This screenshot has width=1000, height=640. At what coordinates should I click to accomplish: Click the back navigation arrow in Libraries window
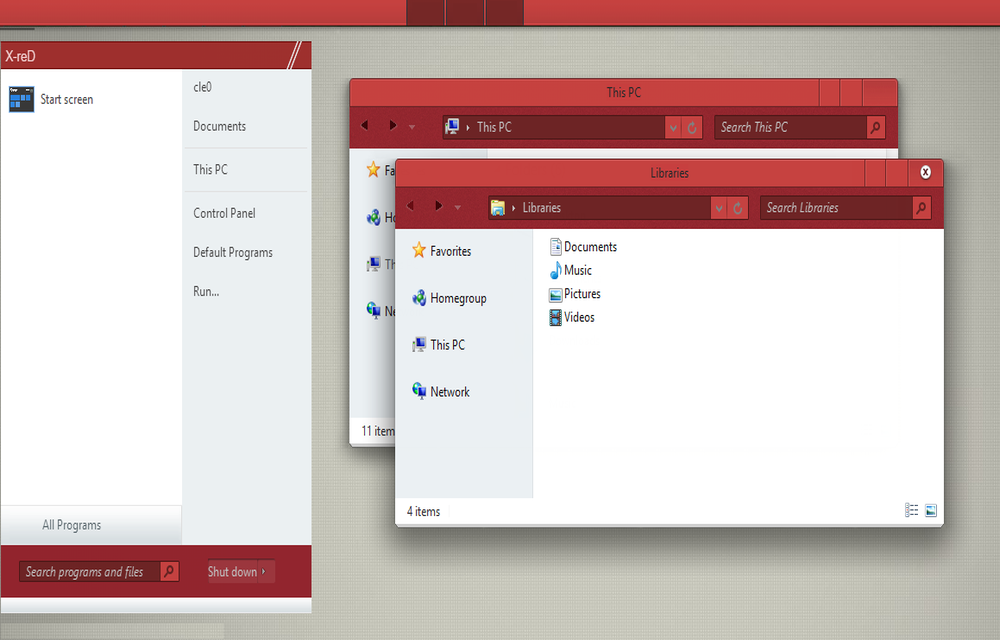click(x=411, y=206)
